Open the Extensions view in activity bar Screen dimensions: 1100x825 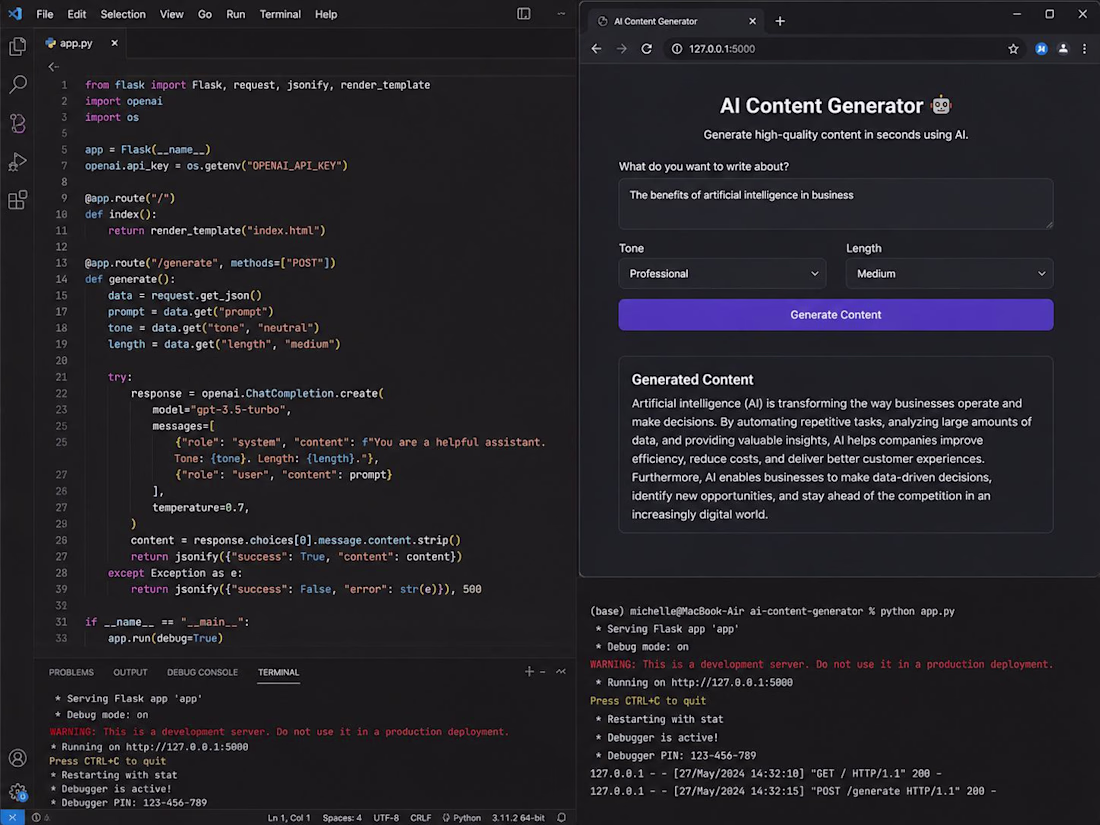[18, 200]
